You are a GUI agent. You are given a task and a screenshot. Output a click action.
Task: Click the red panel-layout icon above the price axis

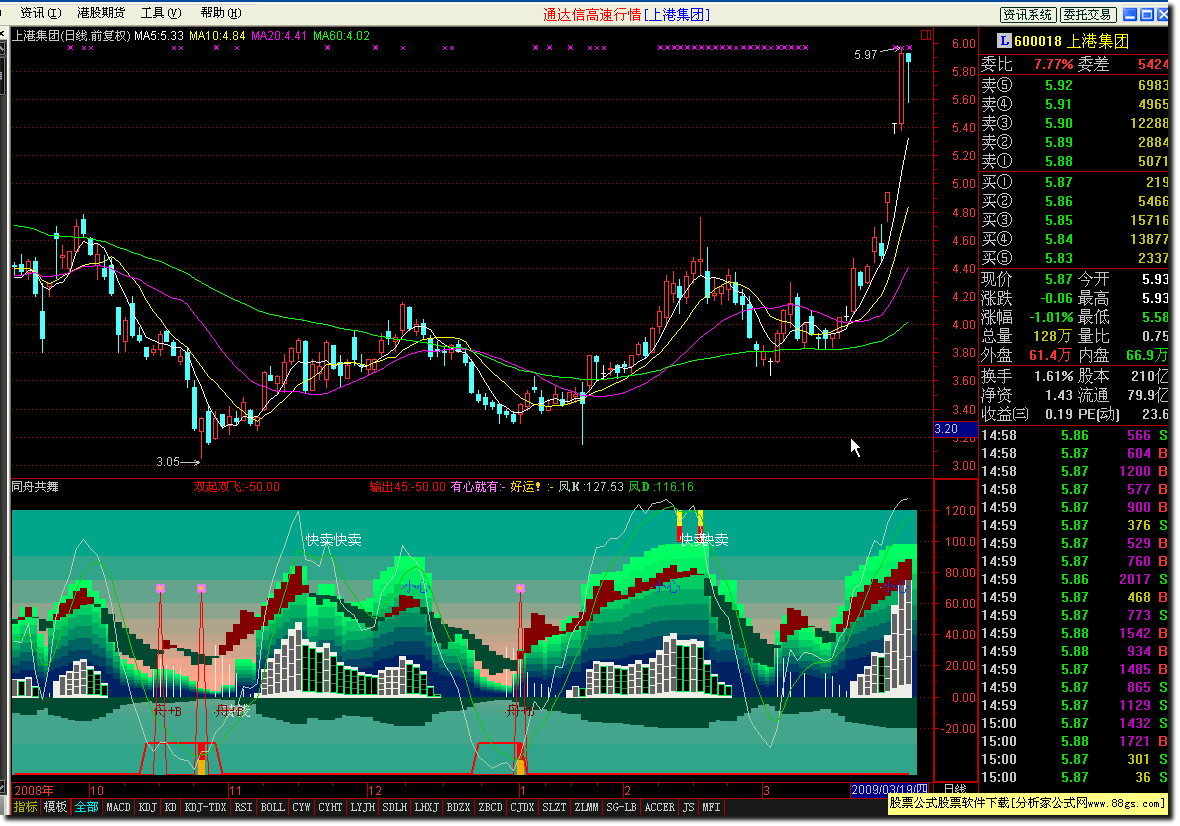tap(926, 35)
